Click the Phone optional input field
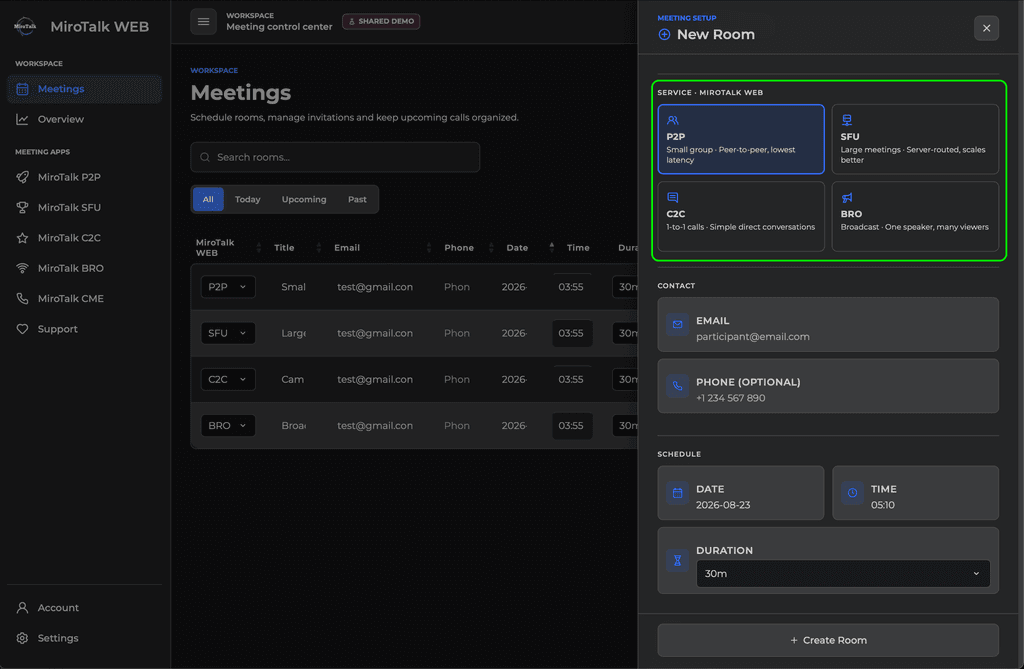Image resolution: width=1024 pixels, height=669 pixels. [x=828, y=386]
